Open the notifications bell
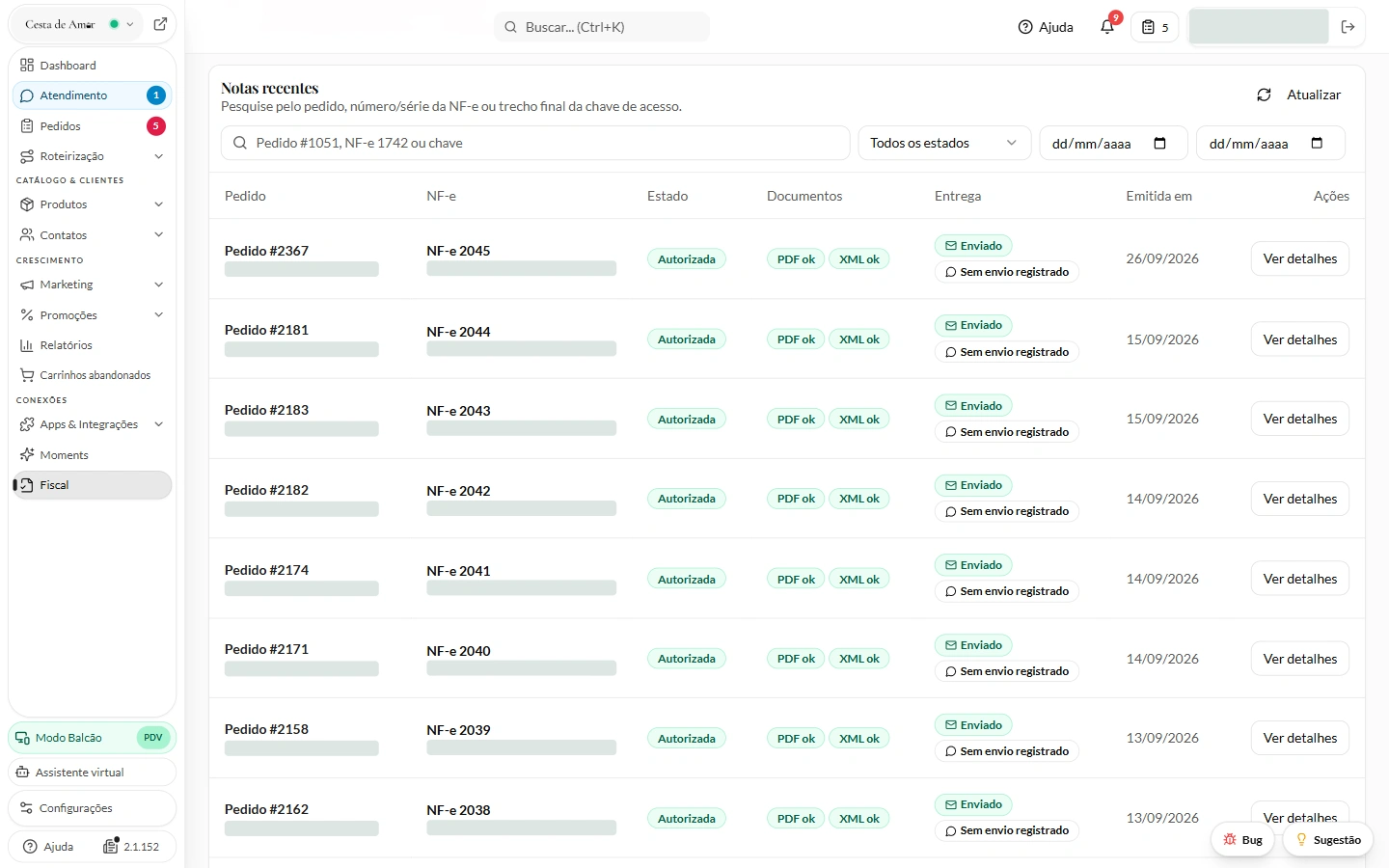This screenshot has width=1389, height=868. coord(1107,27)
